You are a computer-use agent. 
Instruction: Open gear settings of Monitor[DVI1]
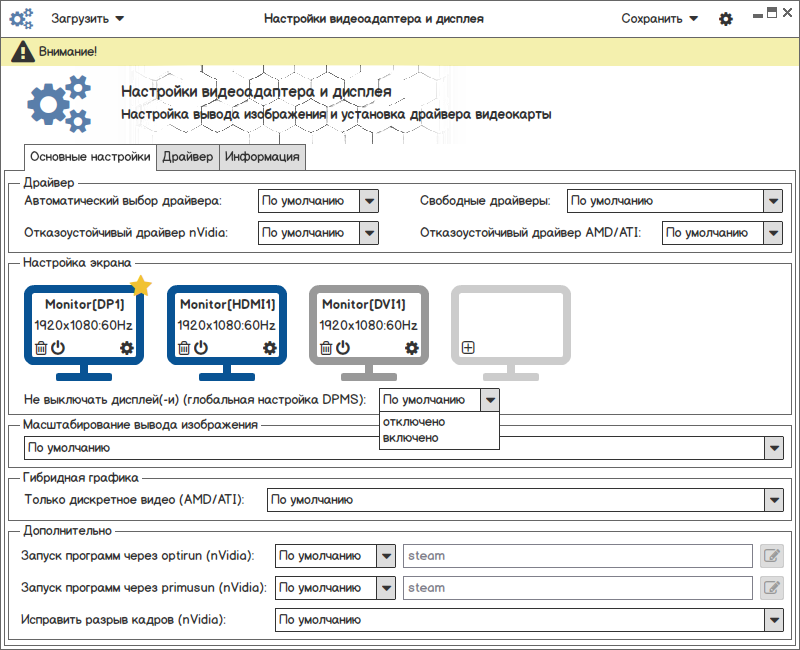click(411, 348)
